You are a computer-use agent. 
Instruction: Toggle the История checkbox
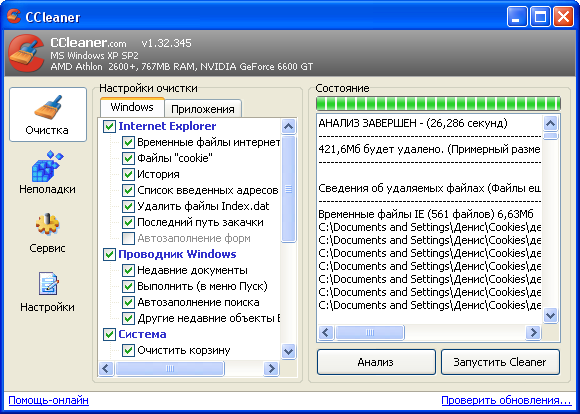pos(128,174)
